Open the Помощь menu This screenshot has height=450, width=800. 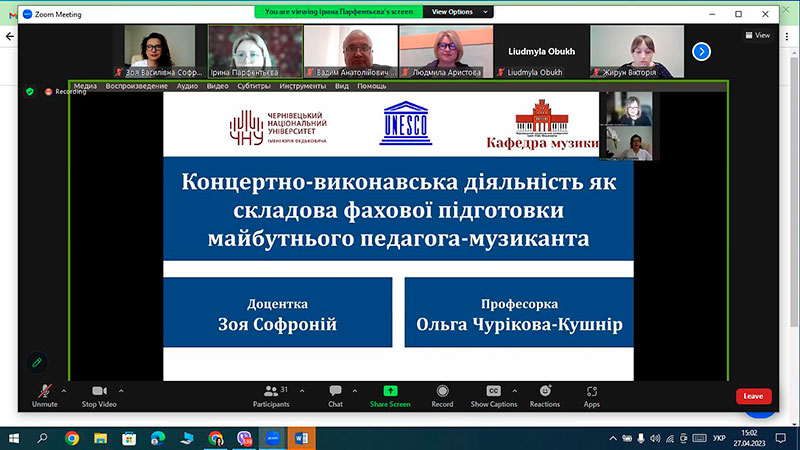point(371,86)
